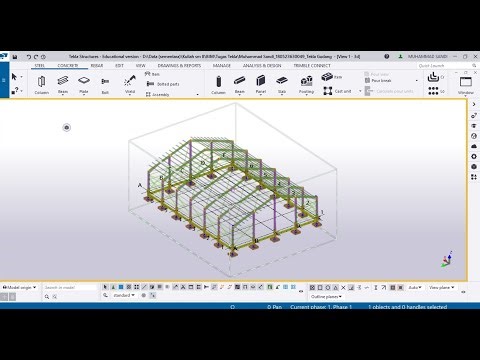Toggle the X intersection snap switch

(343, 287)
